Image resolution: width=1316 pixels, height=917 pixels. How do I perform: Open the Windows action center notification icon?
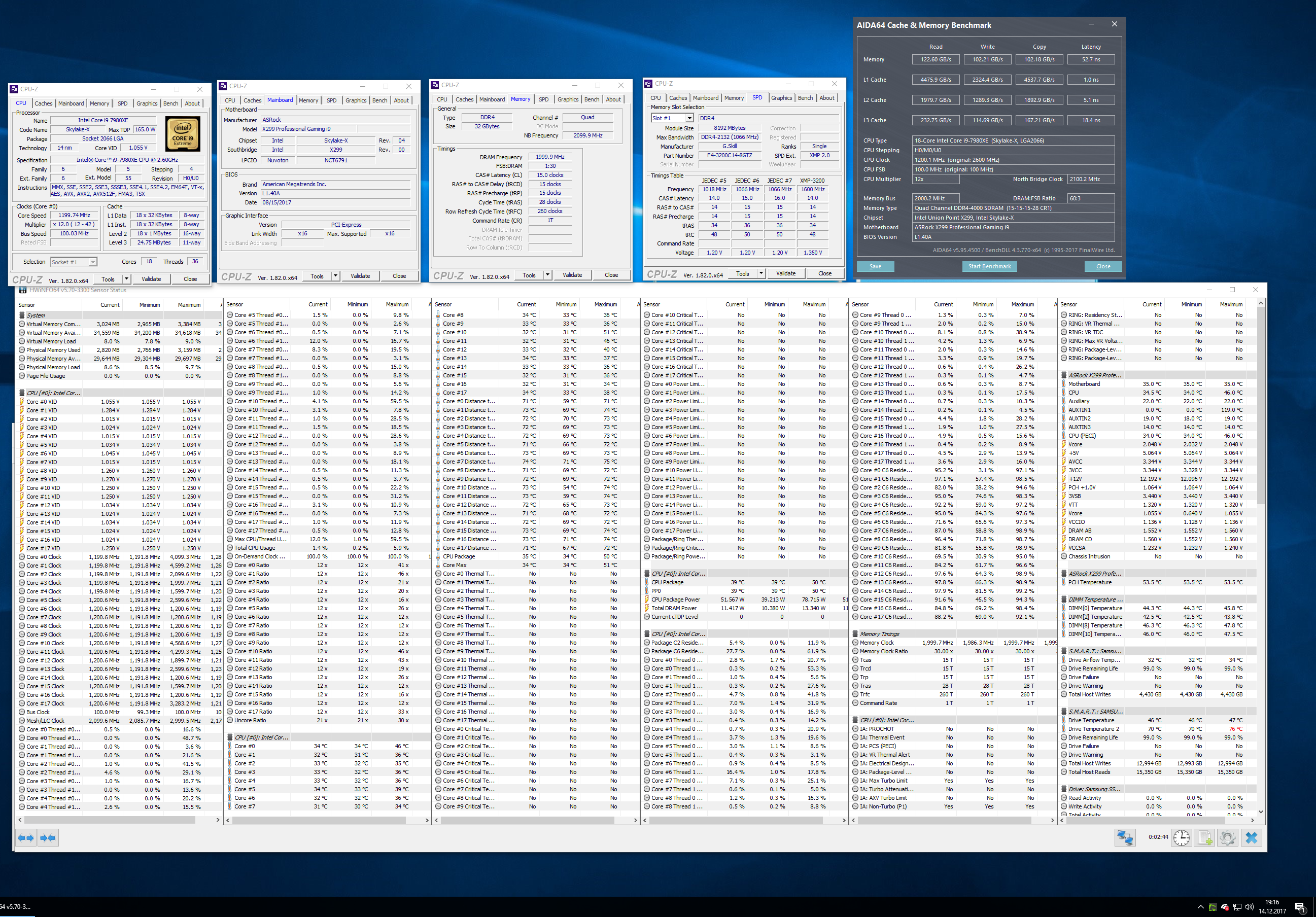1300,907
